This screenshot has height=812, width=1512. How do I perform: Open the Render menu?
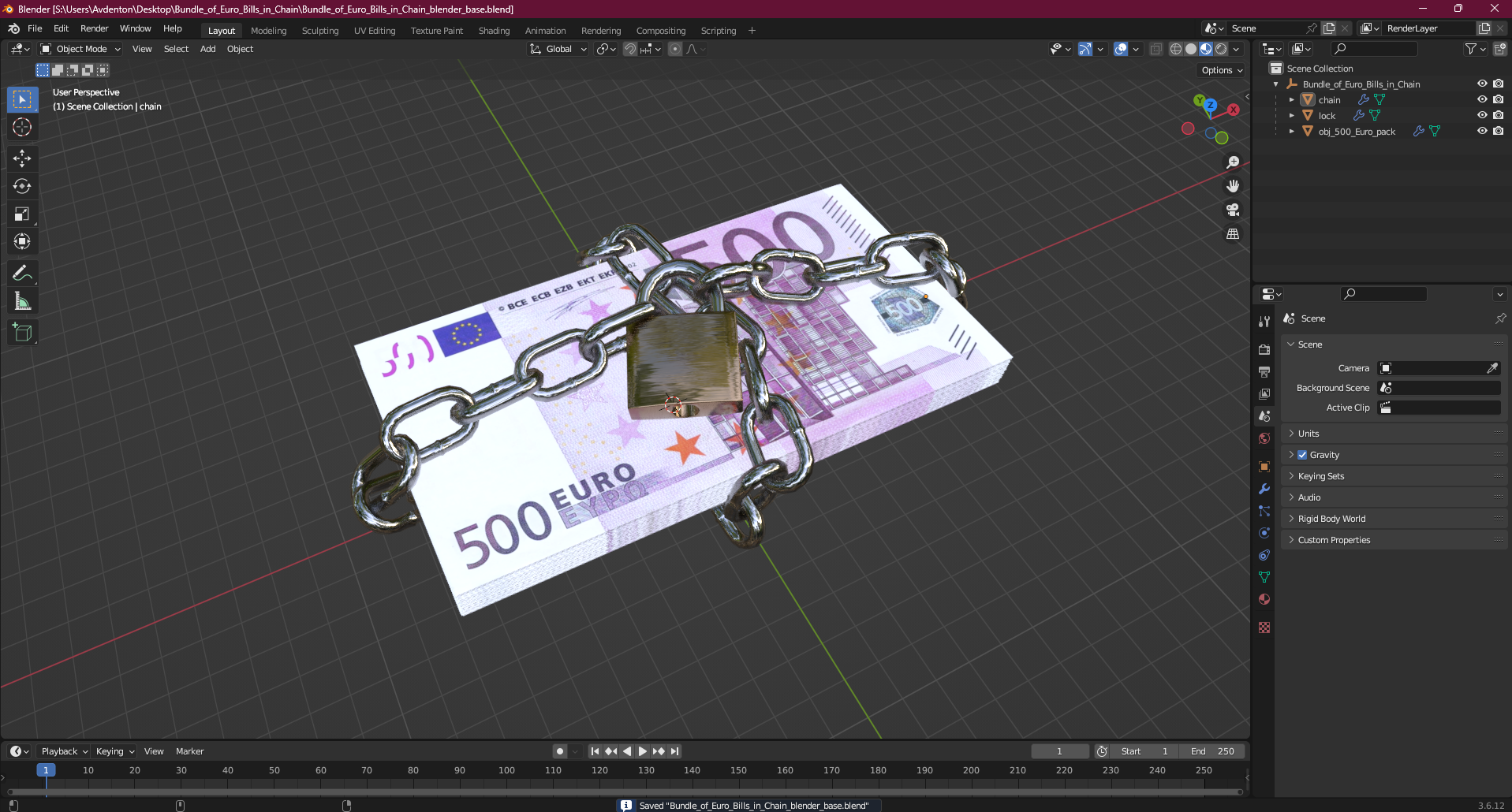(94, 28)
